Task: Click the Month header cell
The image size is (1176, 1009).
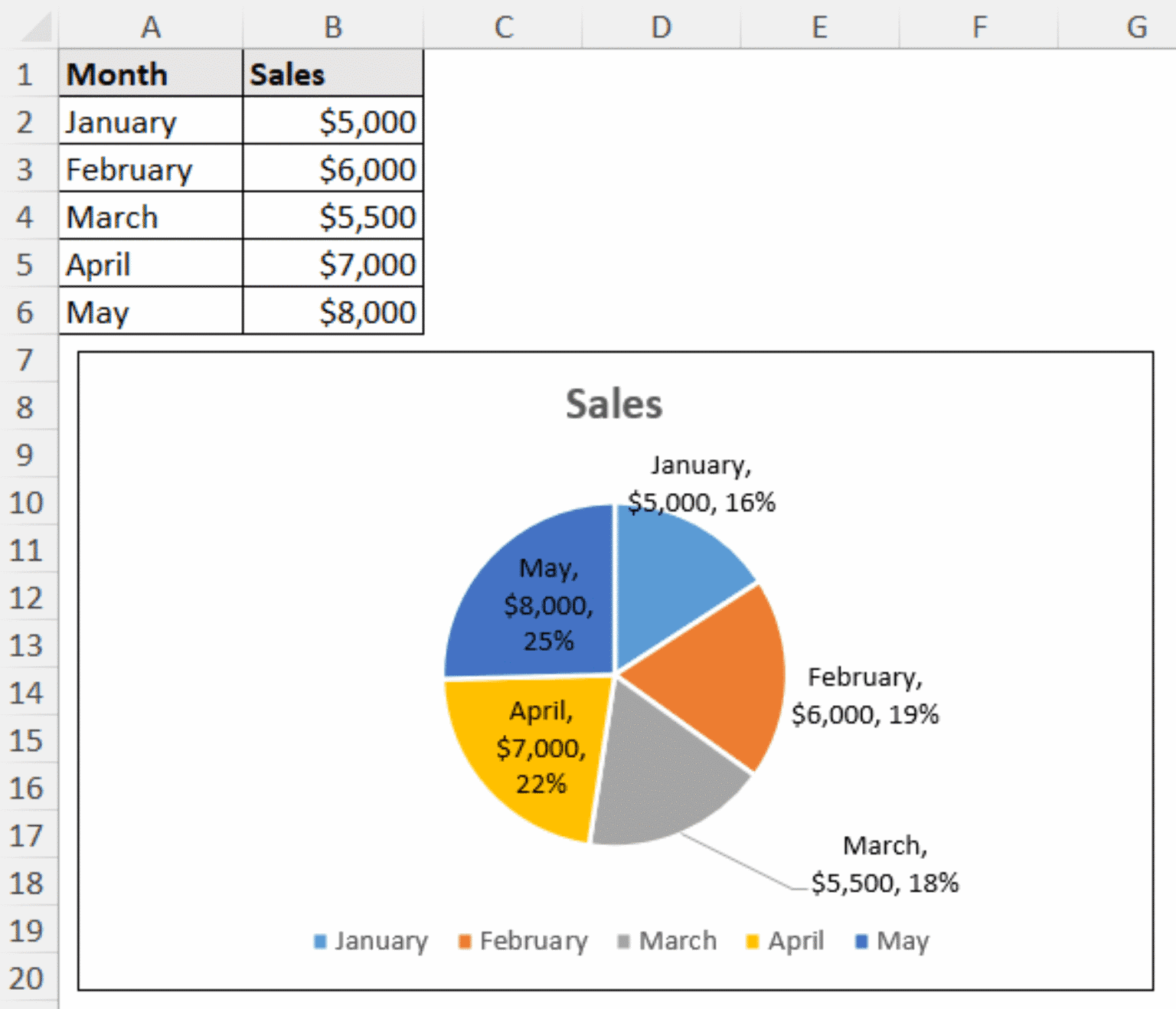Action: (x=151, y=74)
